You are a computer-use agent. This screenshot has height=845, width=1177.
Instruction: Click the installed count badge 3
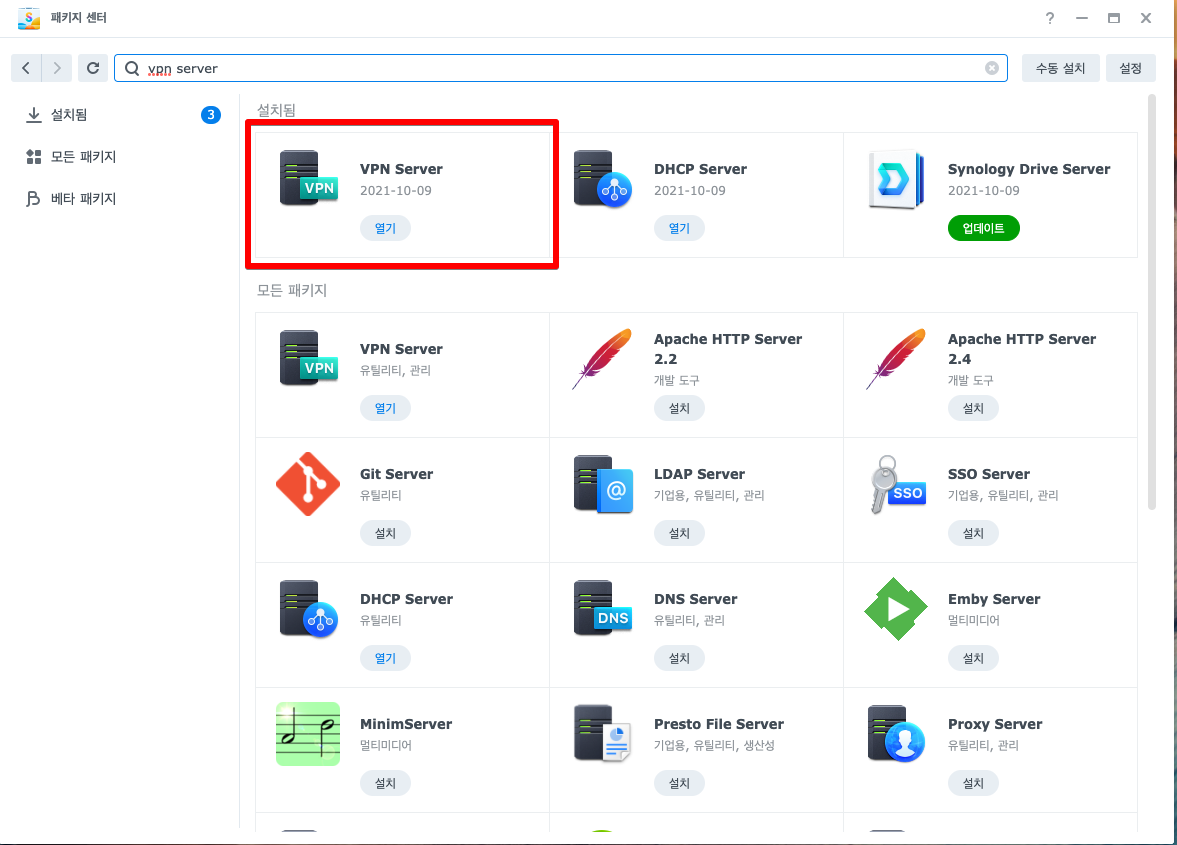[211, 115]
